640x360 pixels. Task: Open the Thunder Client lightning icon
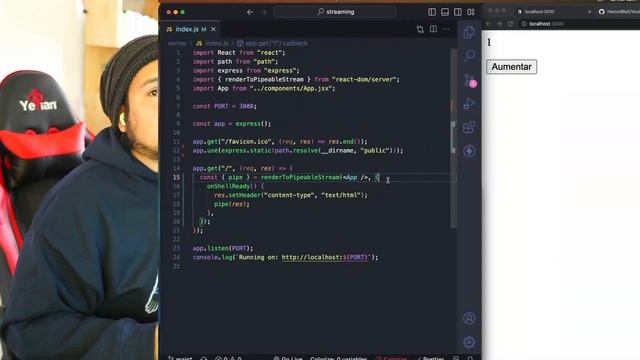pos(469,151)
